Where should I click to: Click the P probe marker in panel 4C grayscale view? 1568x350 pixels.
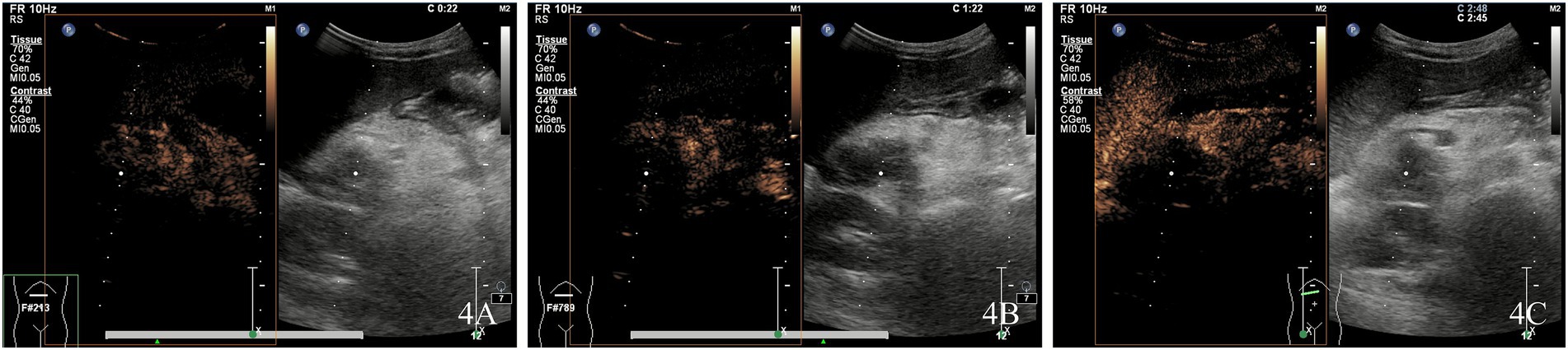tap(1353, 30)
